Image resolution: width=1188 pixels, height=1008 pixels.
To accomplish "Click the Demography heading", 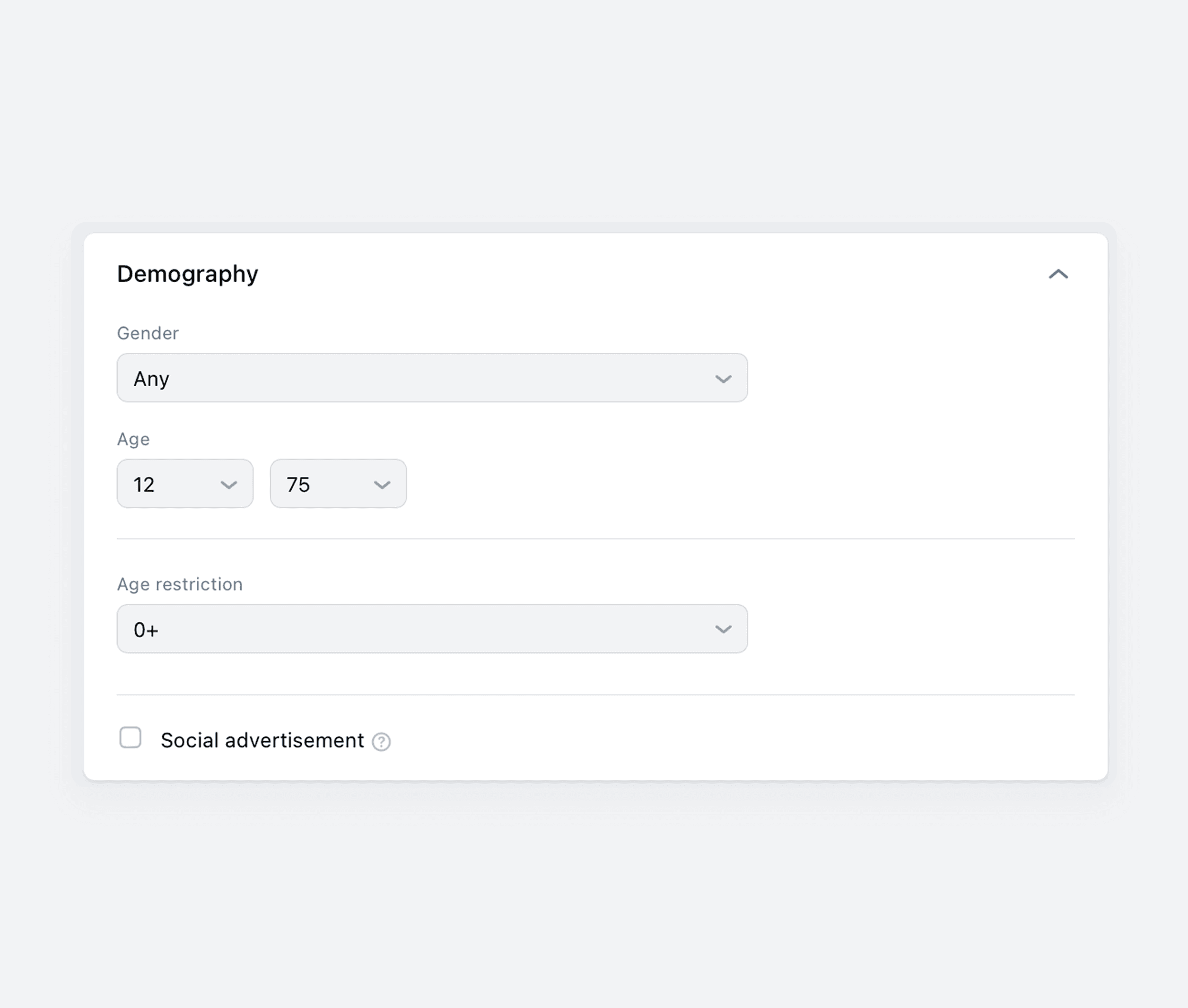I will tap(187, 274).
